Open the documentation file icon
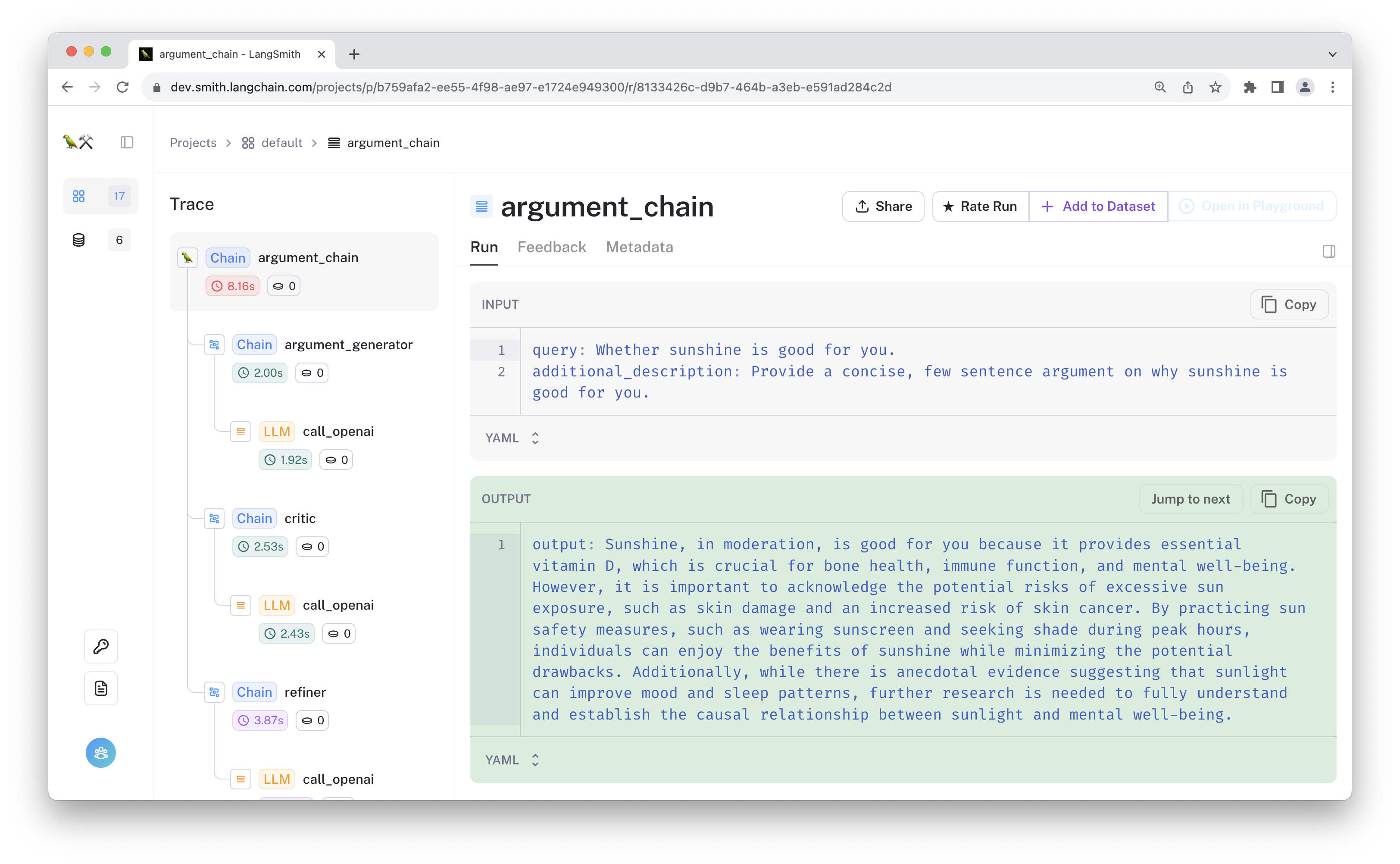The width and height of the screenshot is (1400, 864). [x=101, y=688]
